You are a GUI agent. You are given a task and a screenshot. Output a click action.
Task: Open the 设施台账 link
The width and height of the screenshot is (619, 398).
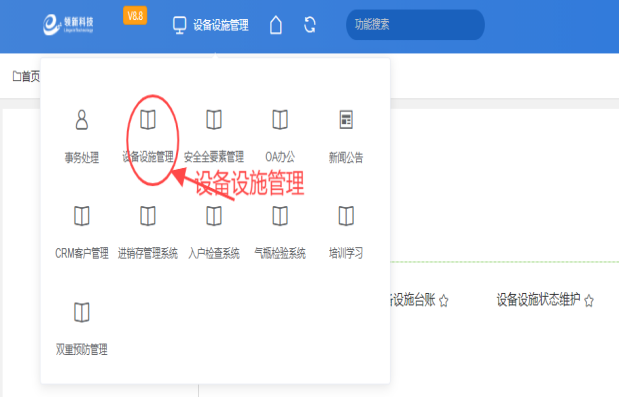tap(413, 300)
